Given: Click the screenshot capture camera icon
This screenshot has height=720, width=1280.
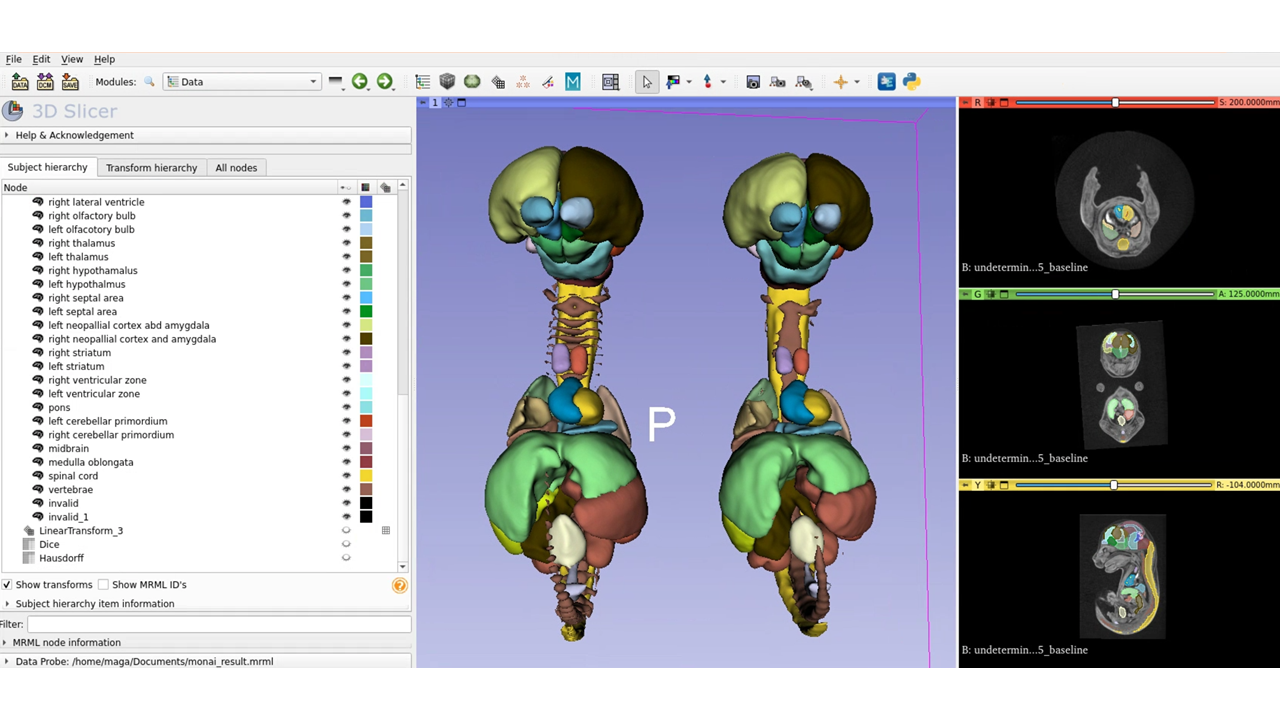Looking at the screenshot, I should (x=753, y=82).
